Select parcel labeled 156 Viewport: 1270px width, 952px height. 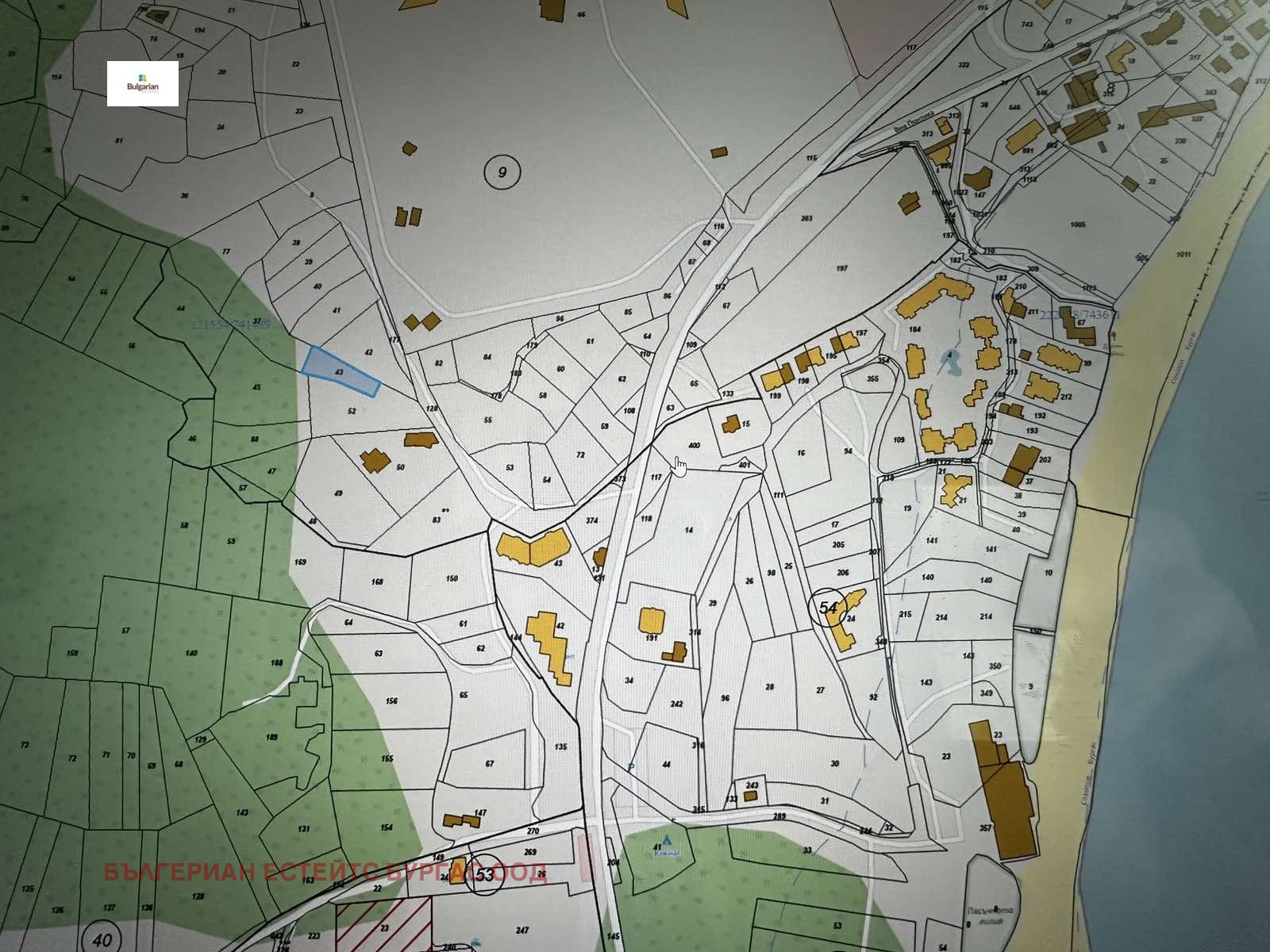pos(391,701)
